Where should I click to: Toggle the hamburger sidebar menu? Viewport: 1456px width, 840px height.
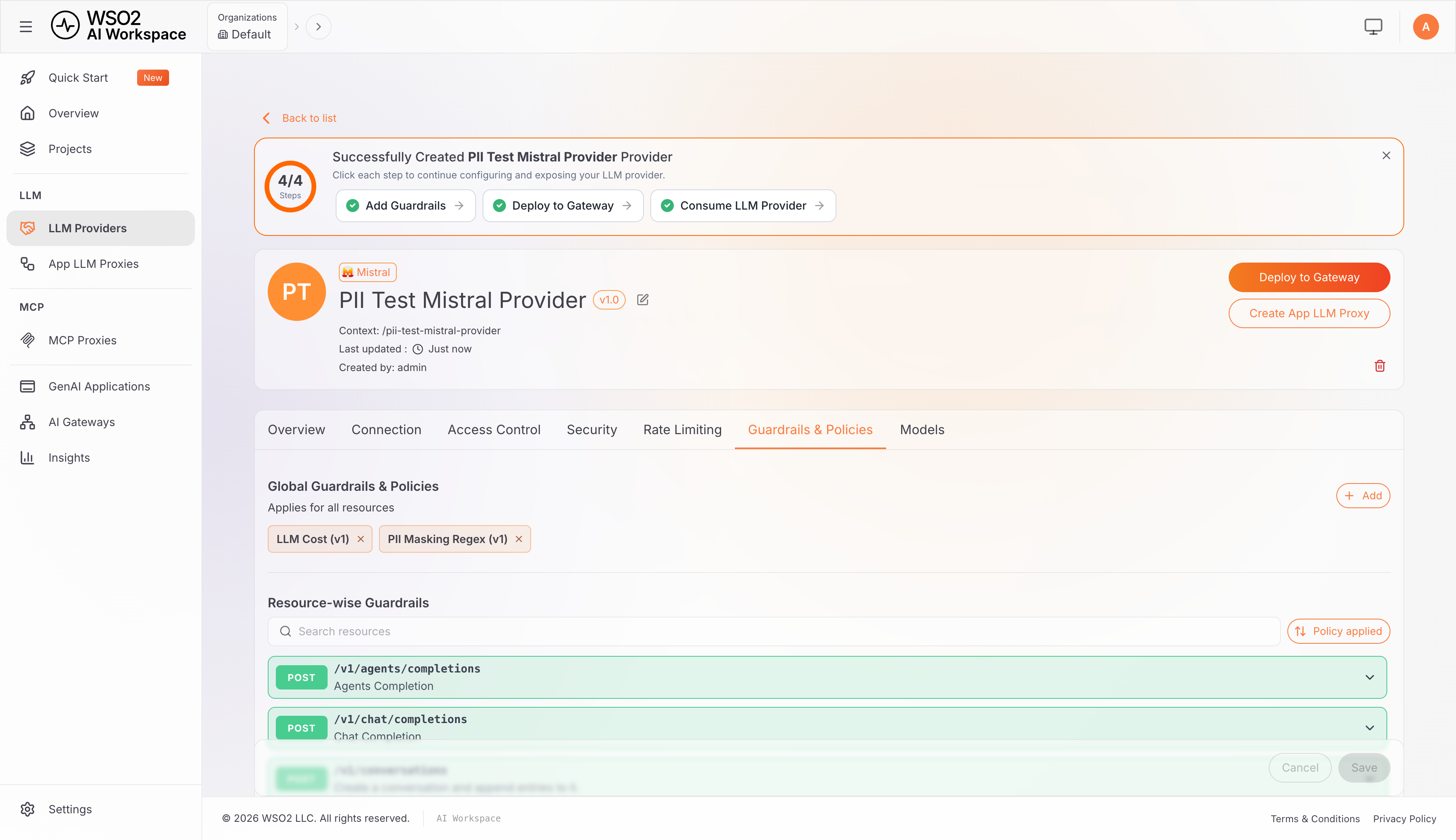26,27
